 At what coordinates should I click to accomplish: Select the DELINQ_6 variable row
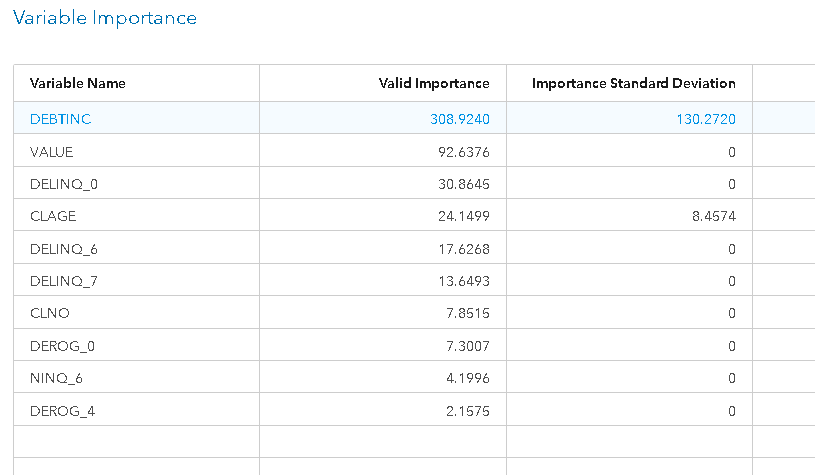(x=59, y=249)
